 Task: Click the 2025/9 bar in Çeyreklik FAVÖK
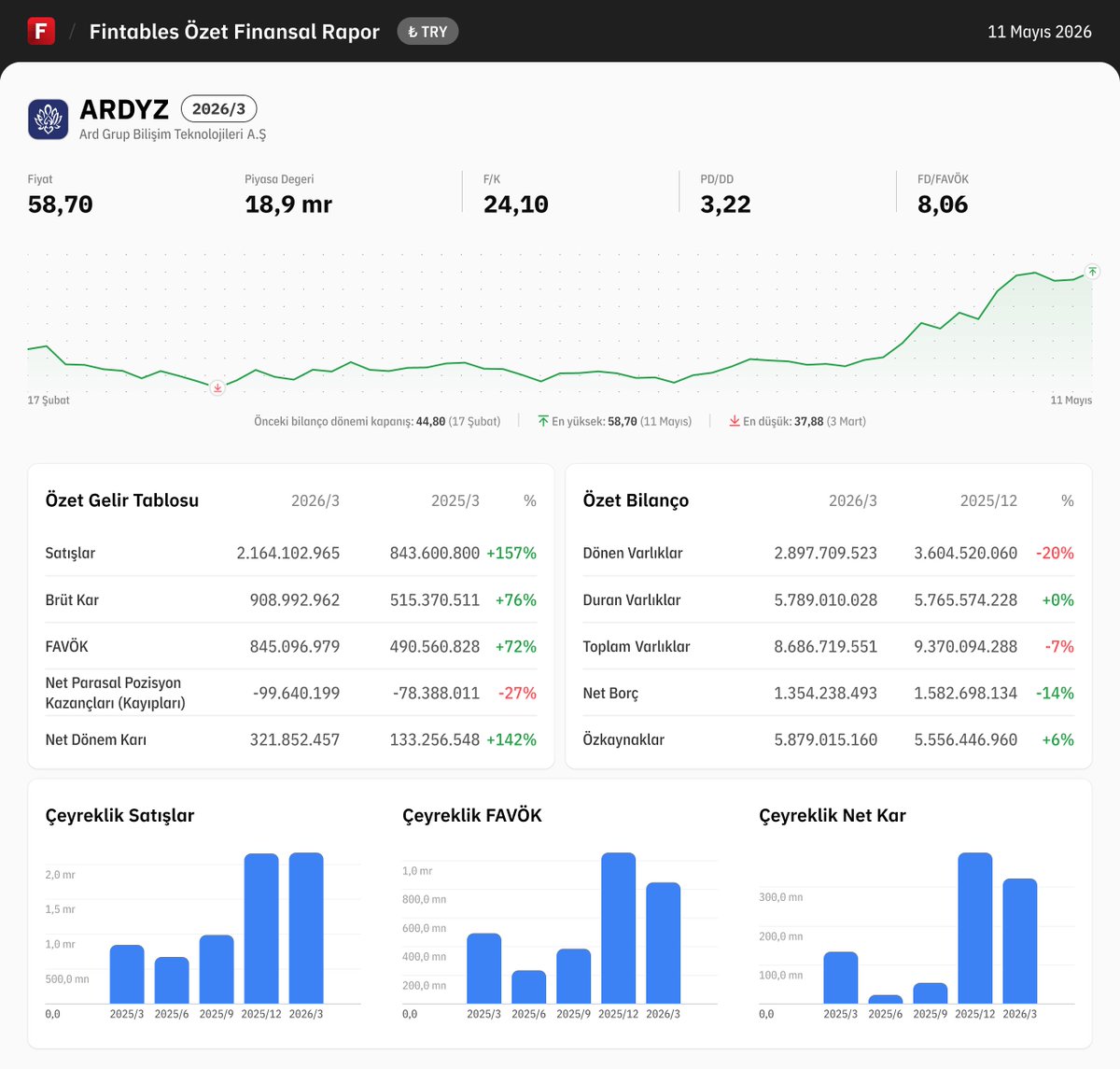pos(574,977)
